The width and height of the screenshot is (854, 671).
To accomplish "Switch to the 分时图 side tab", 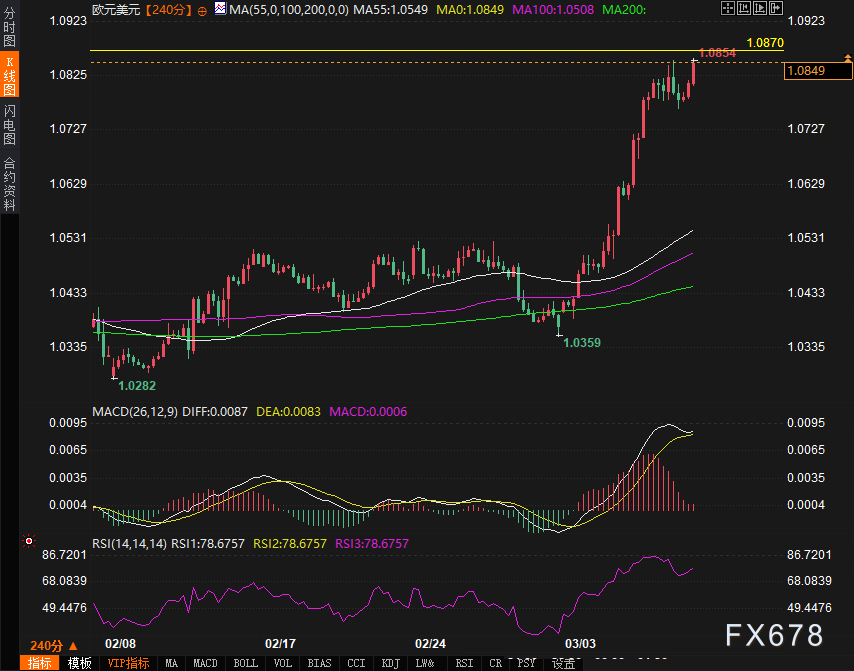I will [9, 27].
